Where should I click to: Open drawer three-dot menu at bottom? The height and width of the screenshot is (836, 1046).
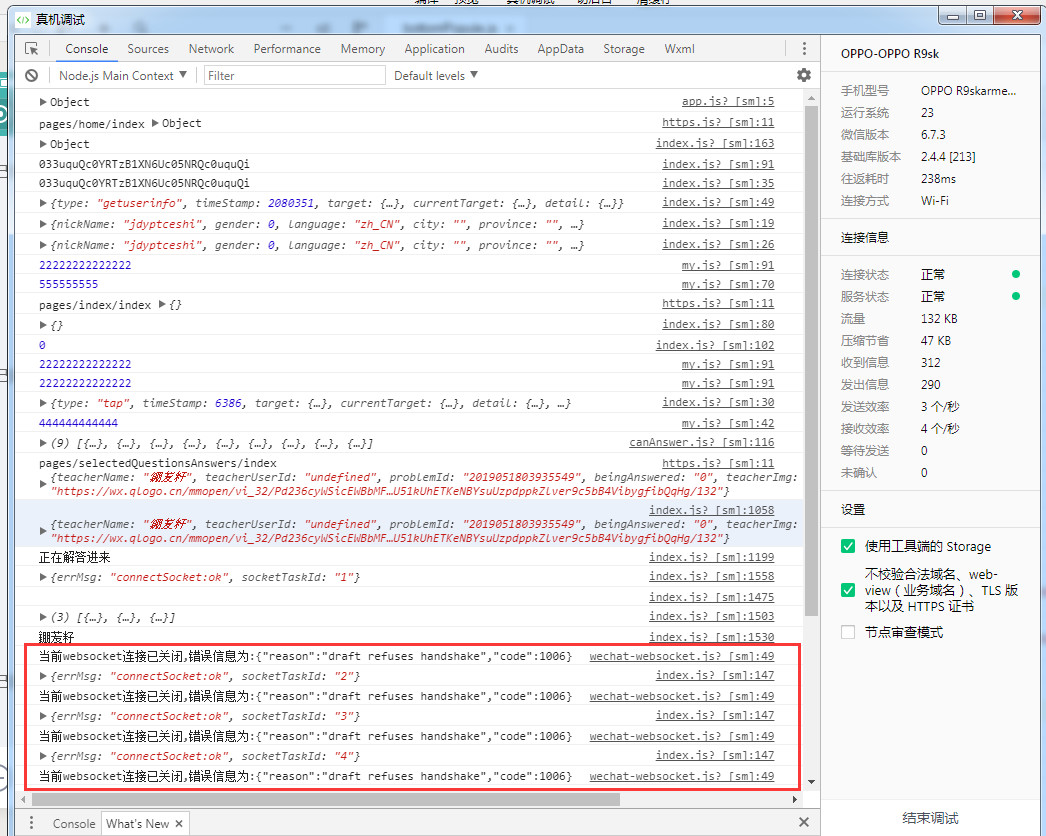[32, 823]
